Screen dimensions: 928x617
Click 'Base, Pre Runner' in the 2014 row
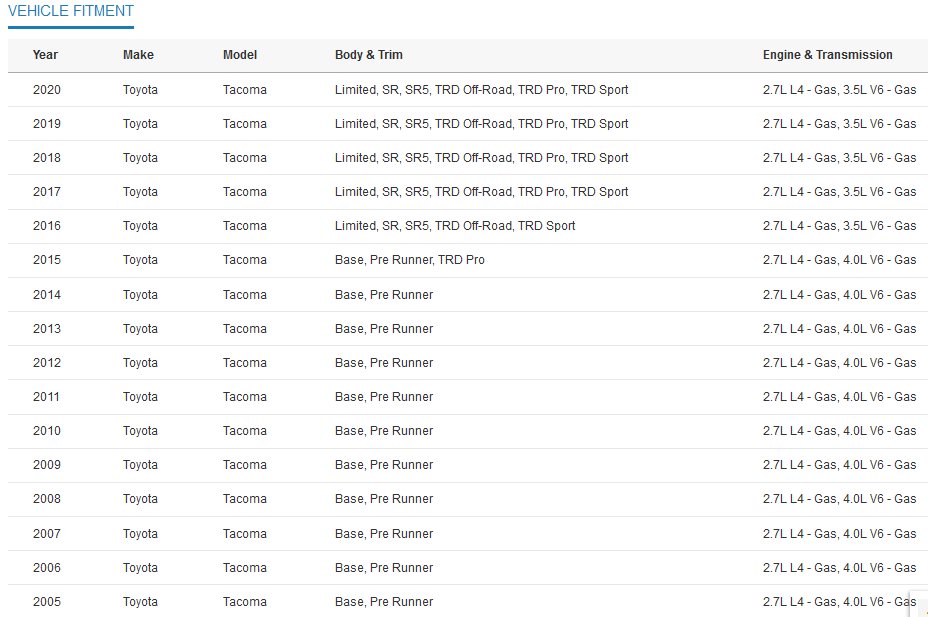pyautogui.click(x=384, y=295)
